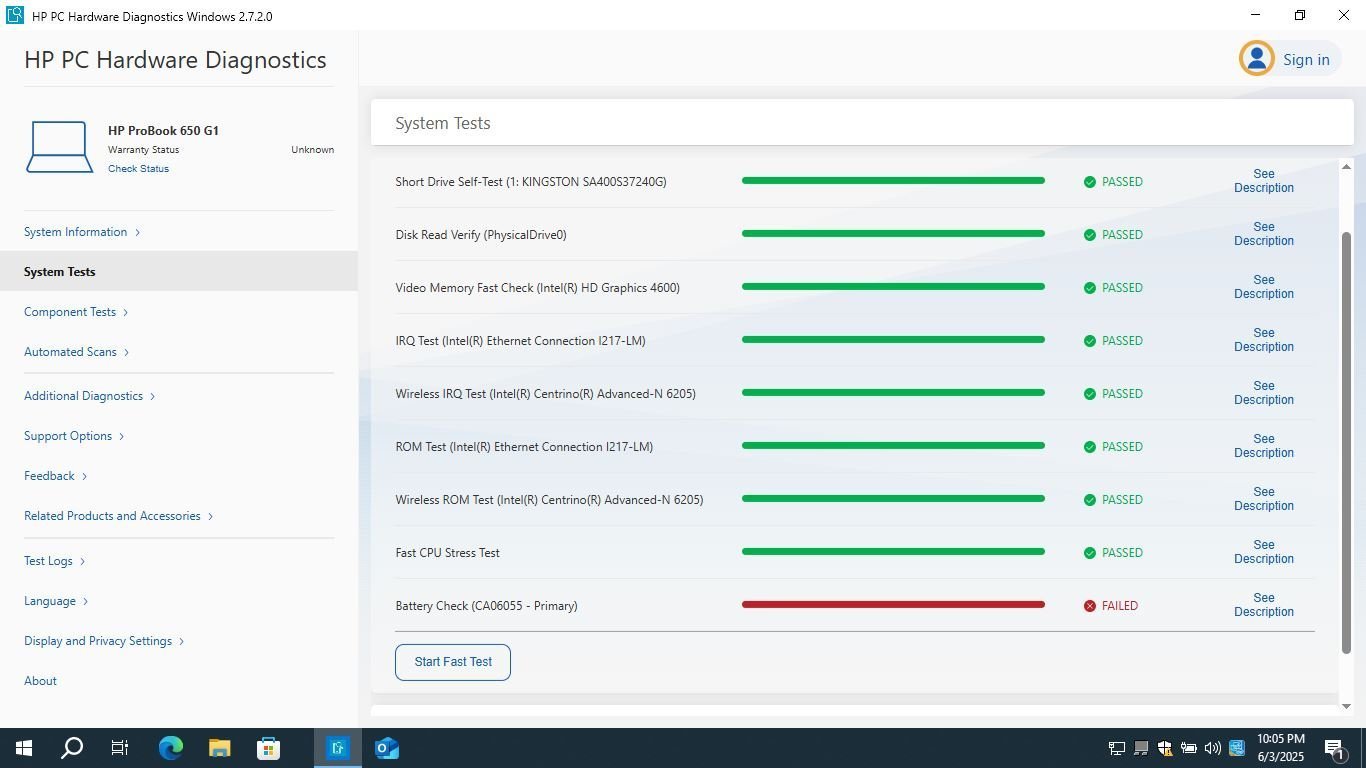Open the Windows Start menu
1366x768 pixels.
point(24,748)
